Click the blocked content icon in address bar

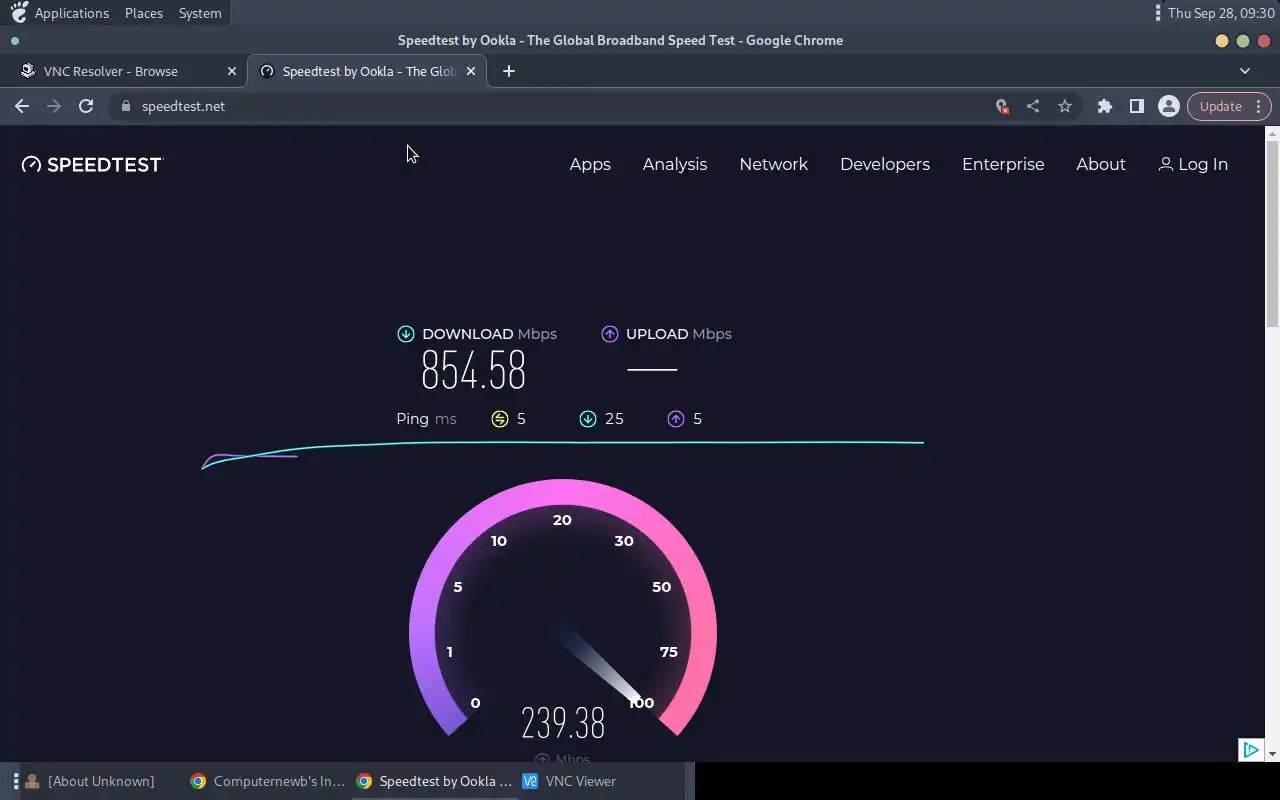[x=1001, y=106]
